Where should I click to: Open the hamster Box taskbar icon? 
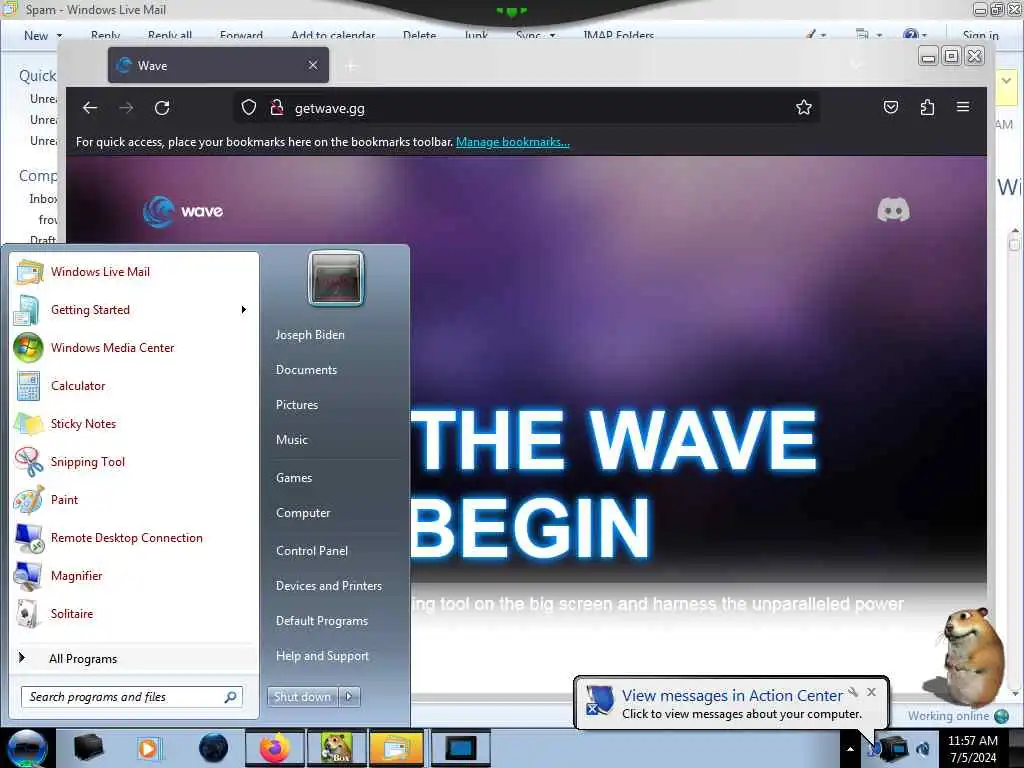pos(336,748)
